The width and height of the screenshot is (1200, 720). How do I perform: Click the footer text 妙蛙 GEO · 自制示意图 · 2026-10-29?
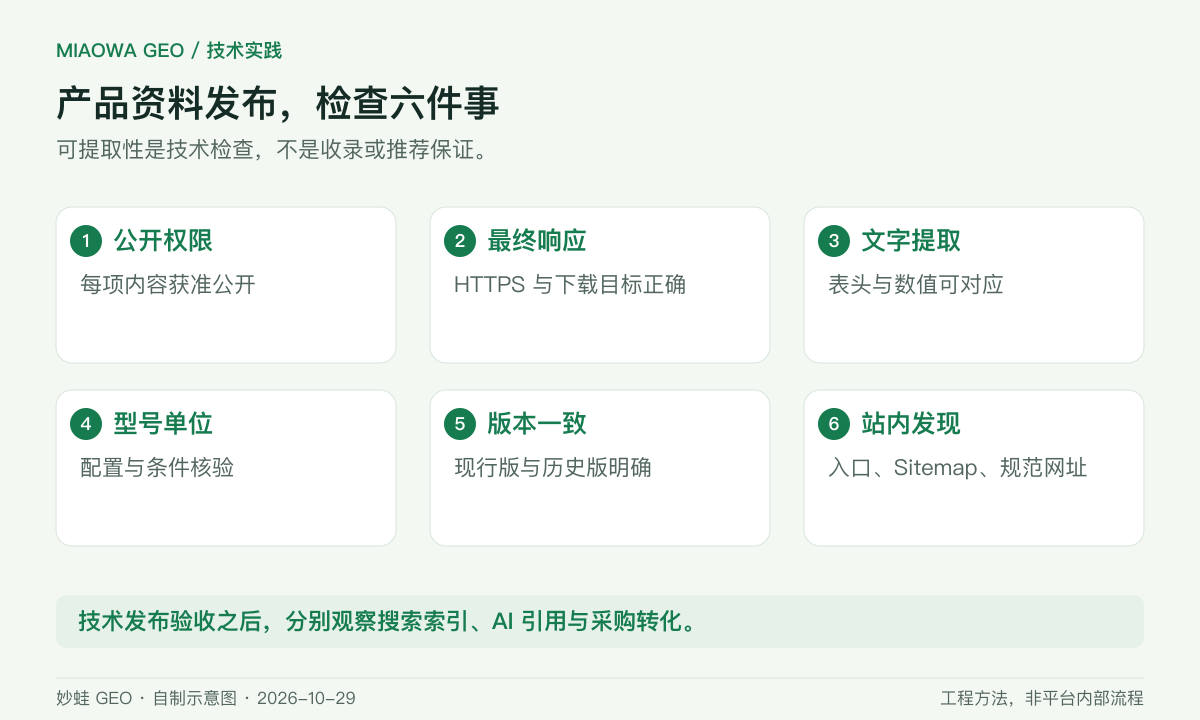point(206,698)
